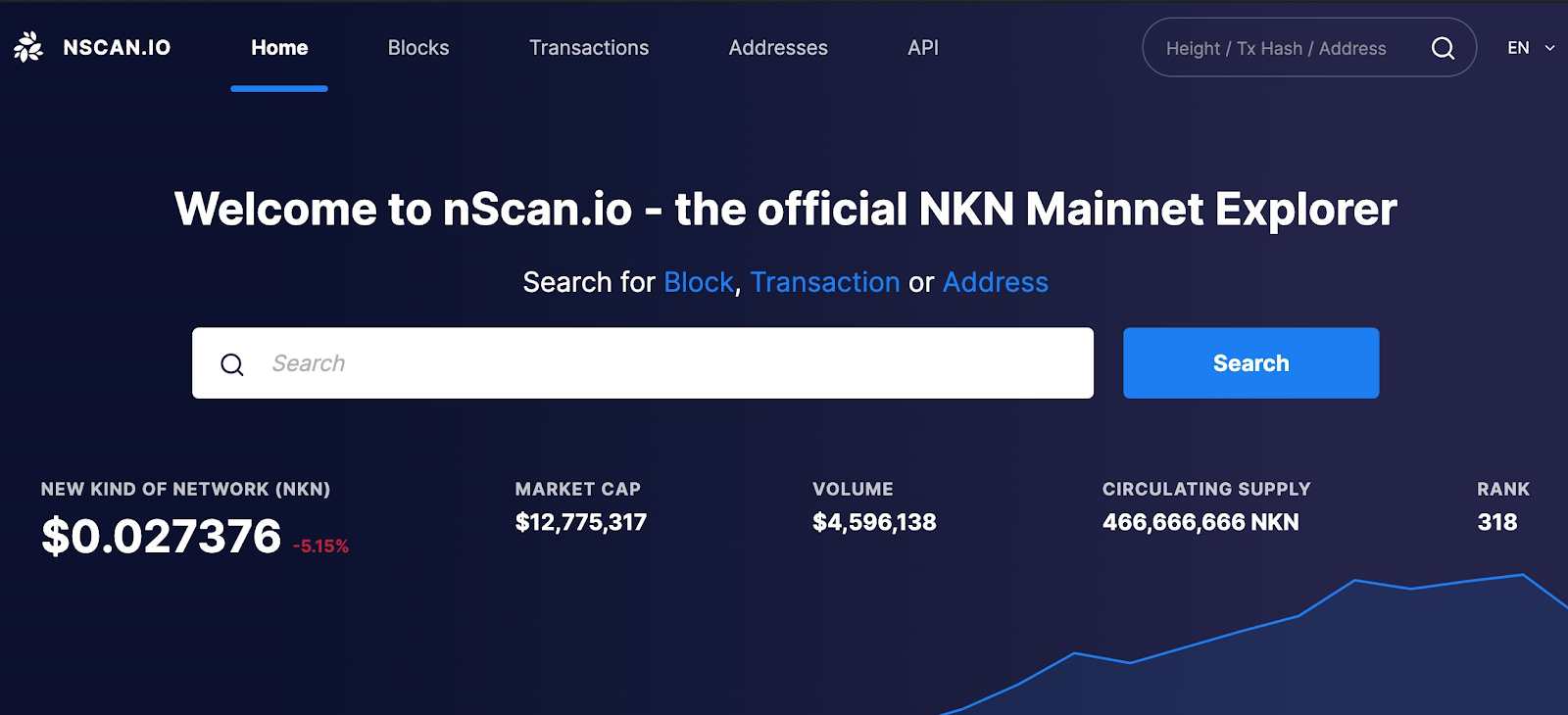Click into the main Search input box
This screenshot has width=1568, height=715.
[643, 363]
